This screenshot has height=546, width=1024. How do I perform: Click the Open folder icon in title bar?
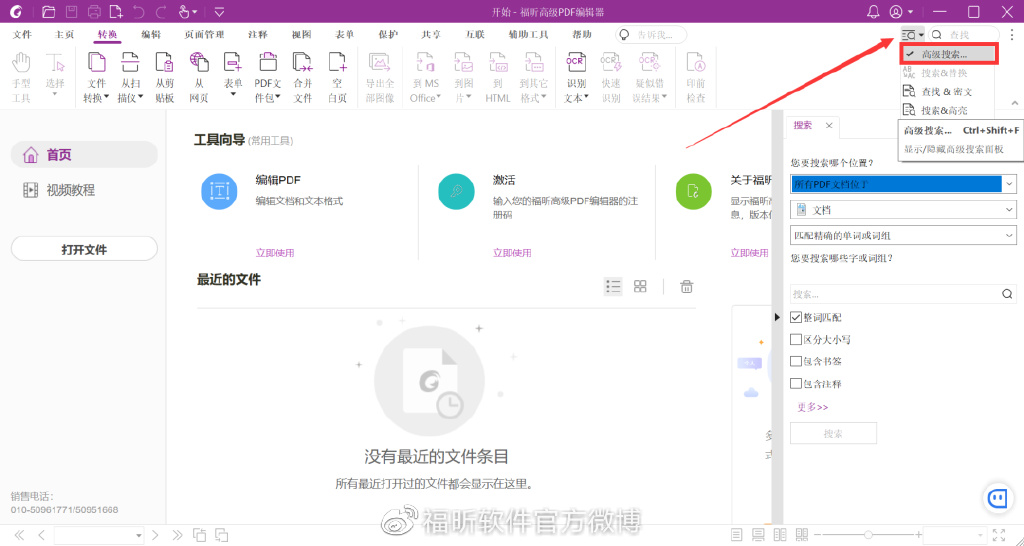click(48, 12)
